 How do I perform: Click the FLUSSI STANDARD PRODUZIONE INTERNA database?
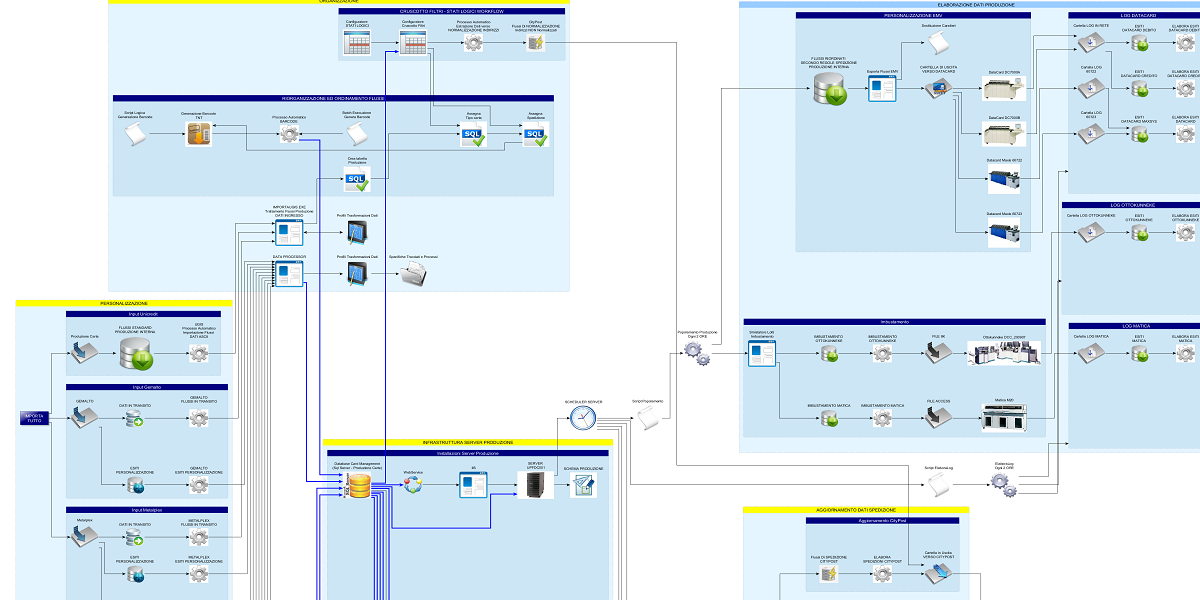click(135, 354)
